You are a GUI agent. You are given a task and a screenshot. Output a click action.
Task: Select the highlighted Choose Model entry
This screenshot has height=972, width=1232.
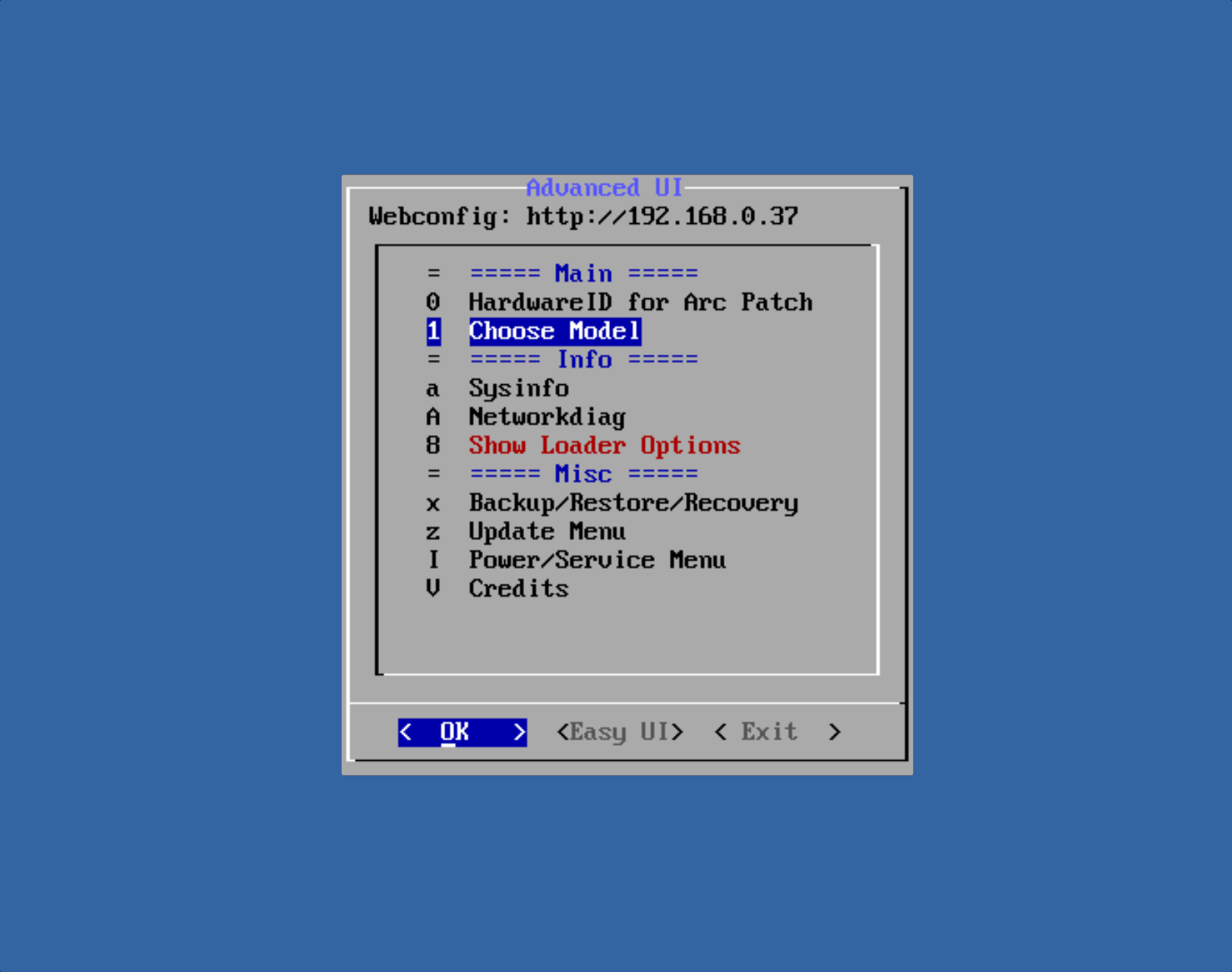[554, 331]
